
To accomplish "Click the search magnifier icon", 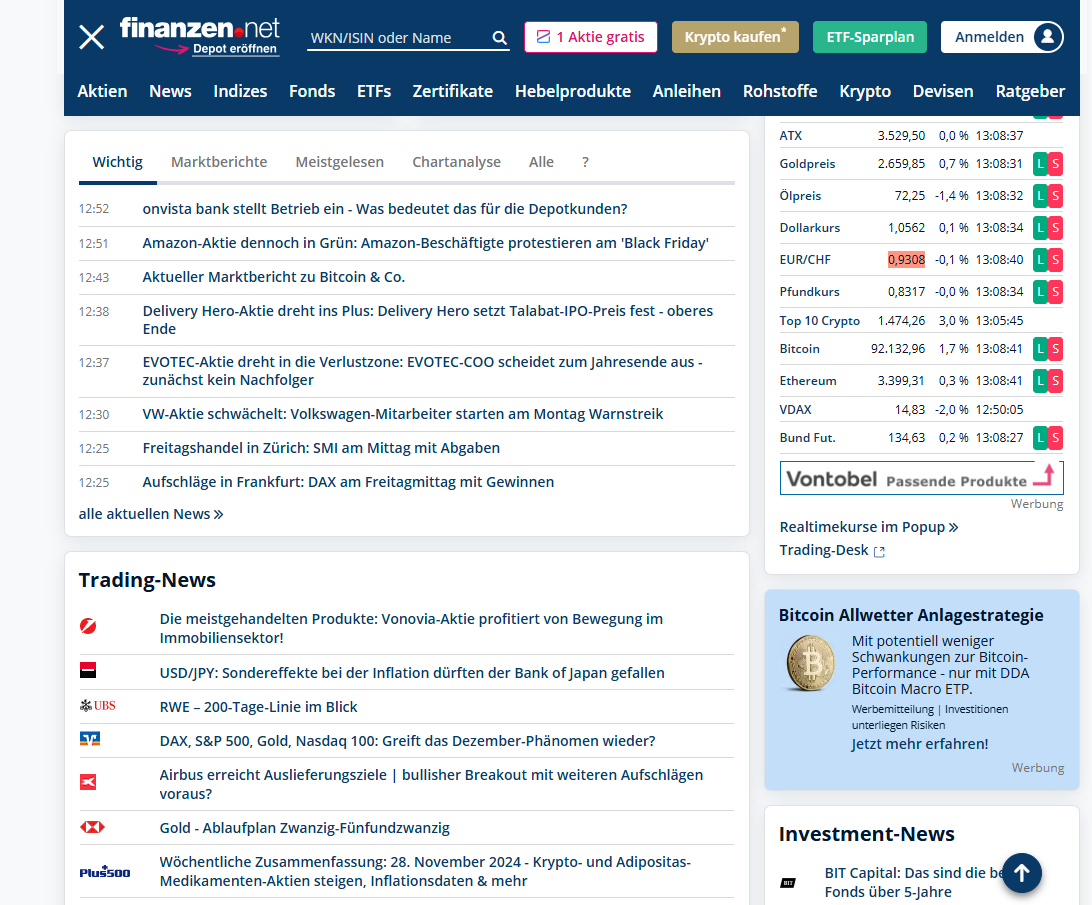I will (x=499, y=38).
